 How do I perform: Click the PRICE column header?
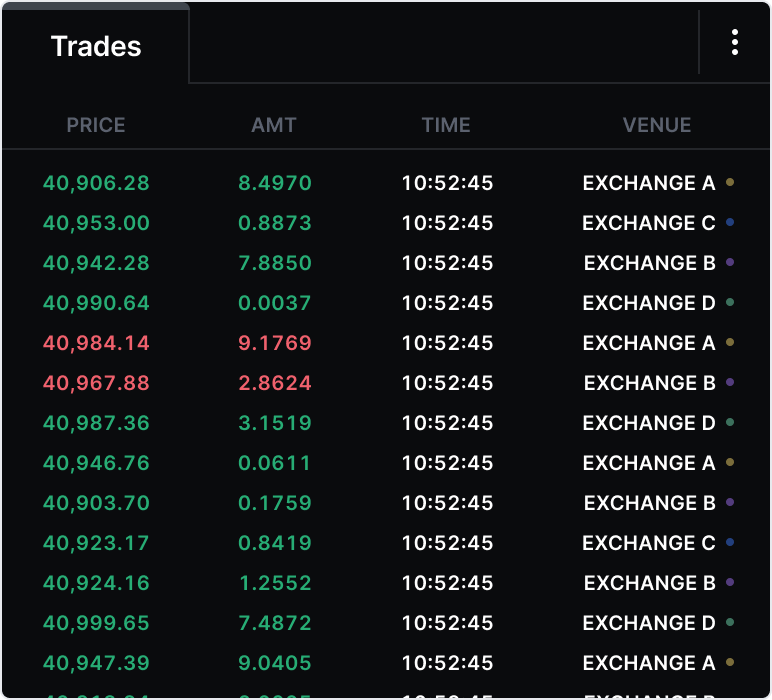click(x=96, y=125)
